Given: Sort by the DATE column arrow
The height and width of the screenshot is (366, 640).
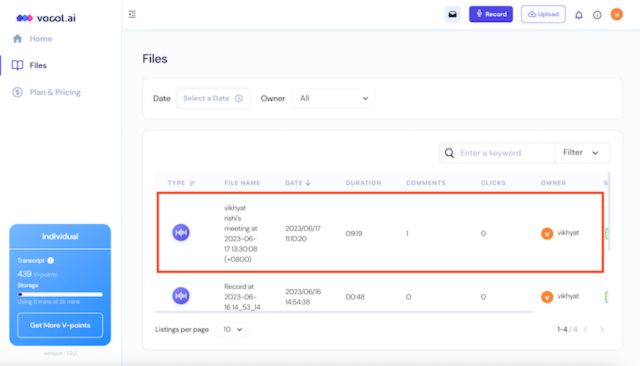Looking at the screenshot, I should click(x=308, y=183).
